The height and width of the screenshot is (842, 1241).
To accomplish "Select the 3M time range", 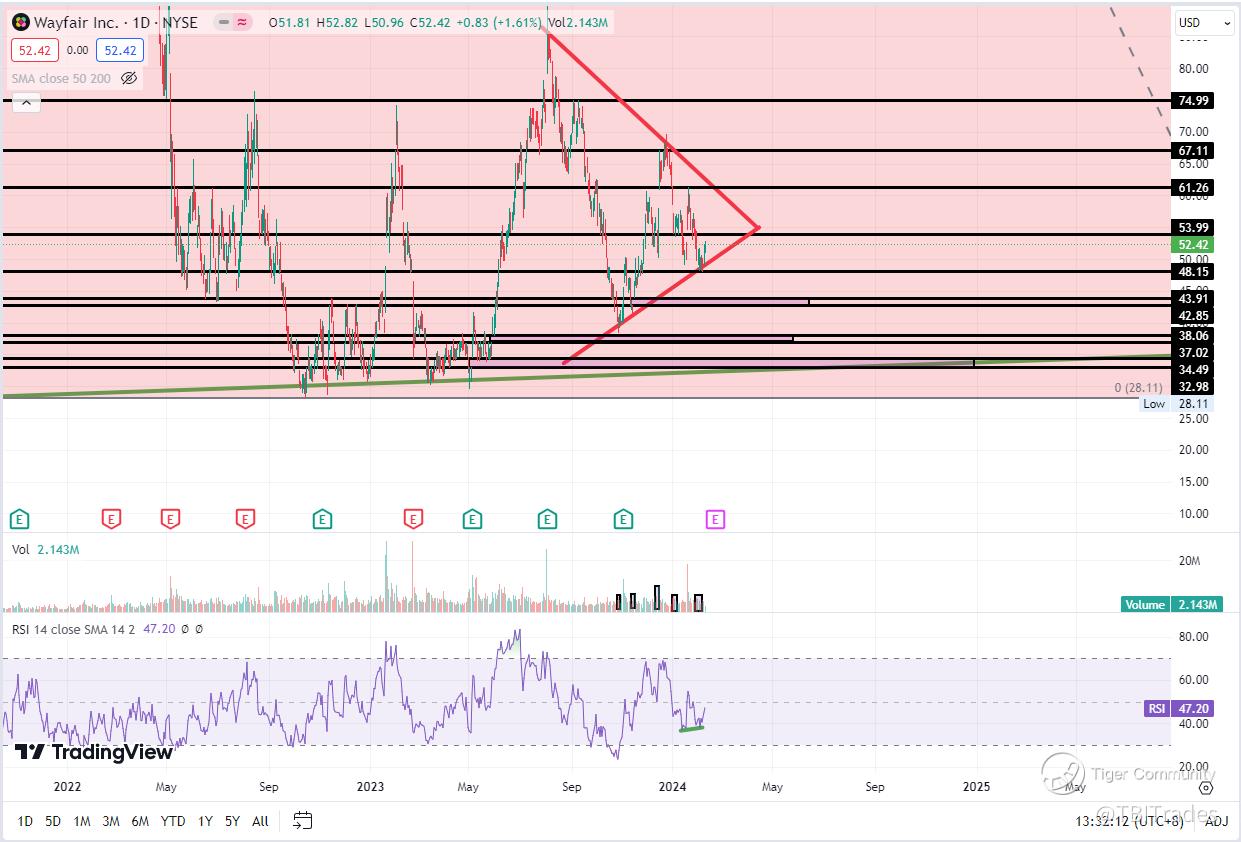I will [x=111, y=821].
